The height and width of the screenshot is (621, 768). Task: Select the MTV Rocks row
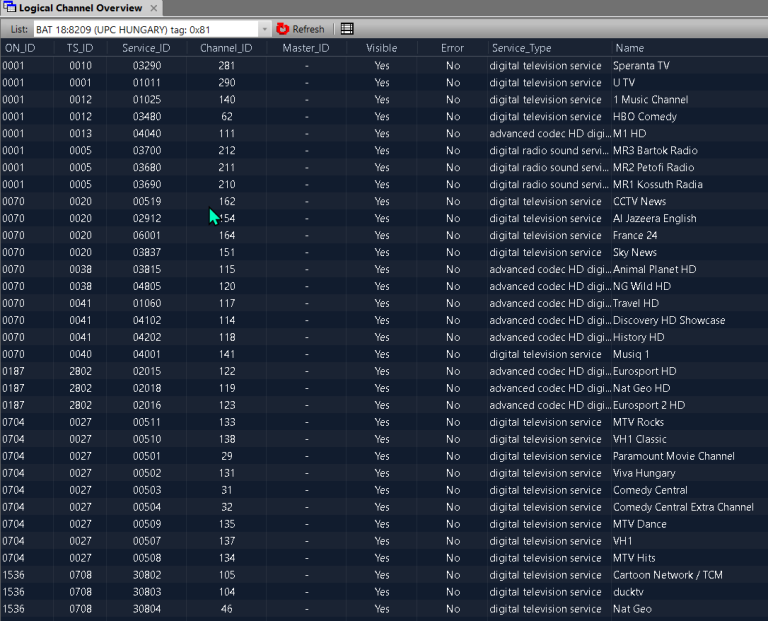click(384, 422)
